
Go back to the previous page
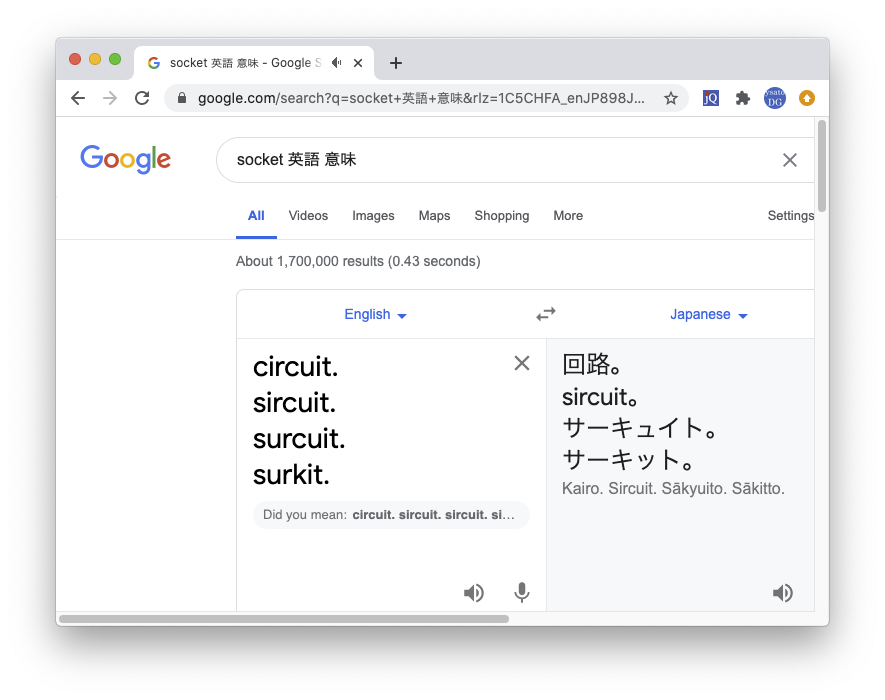78,98
